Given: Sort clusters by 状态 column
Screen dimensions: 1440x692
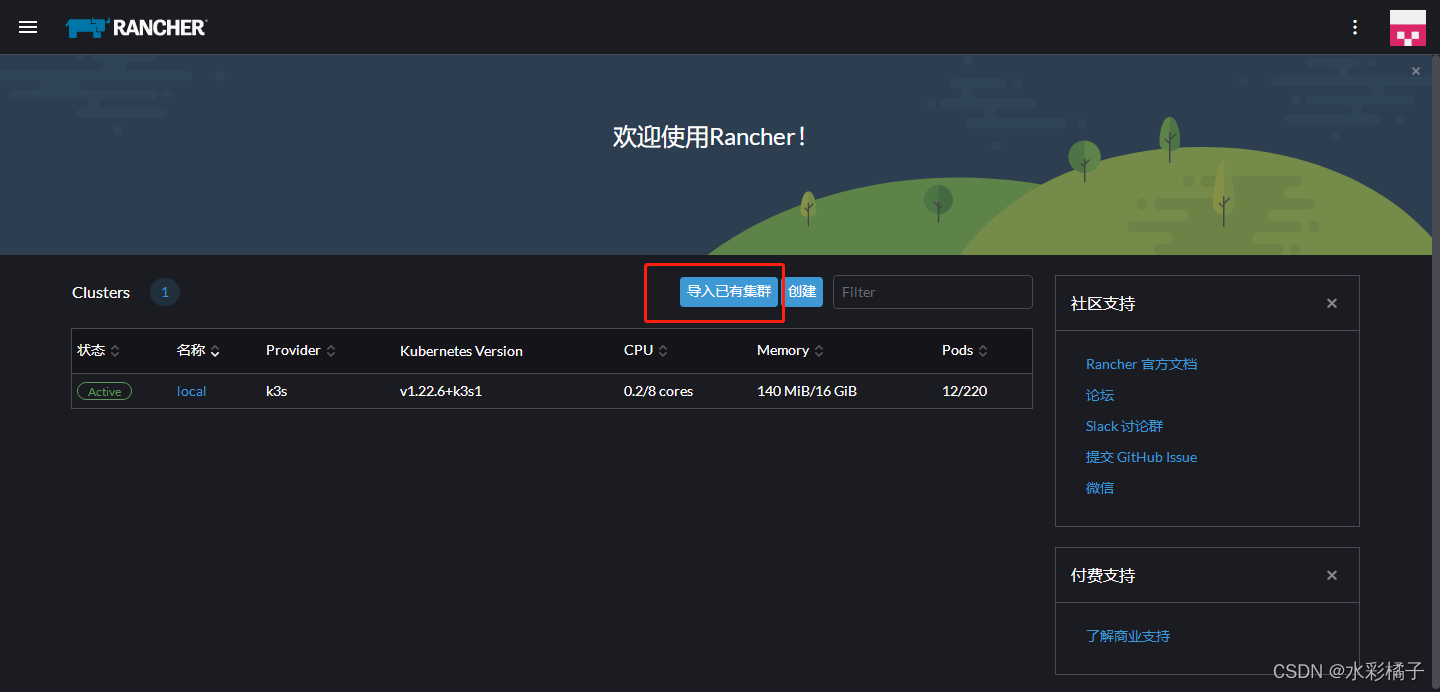Looking at the screenshot, I should (98, 350).
